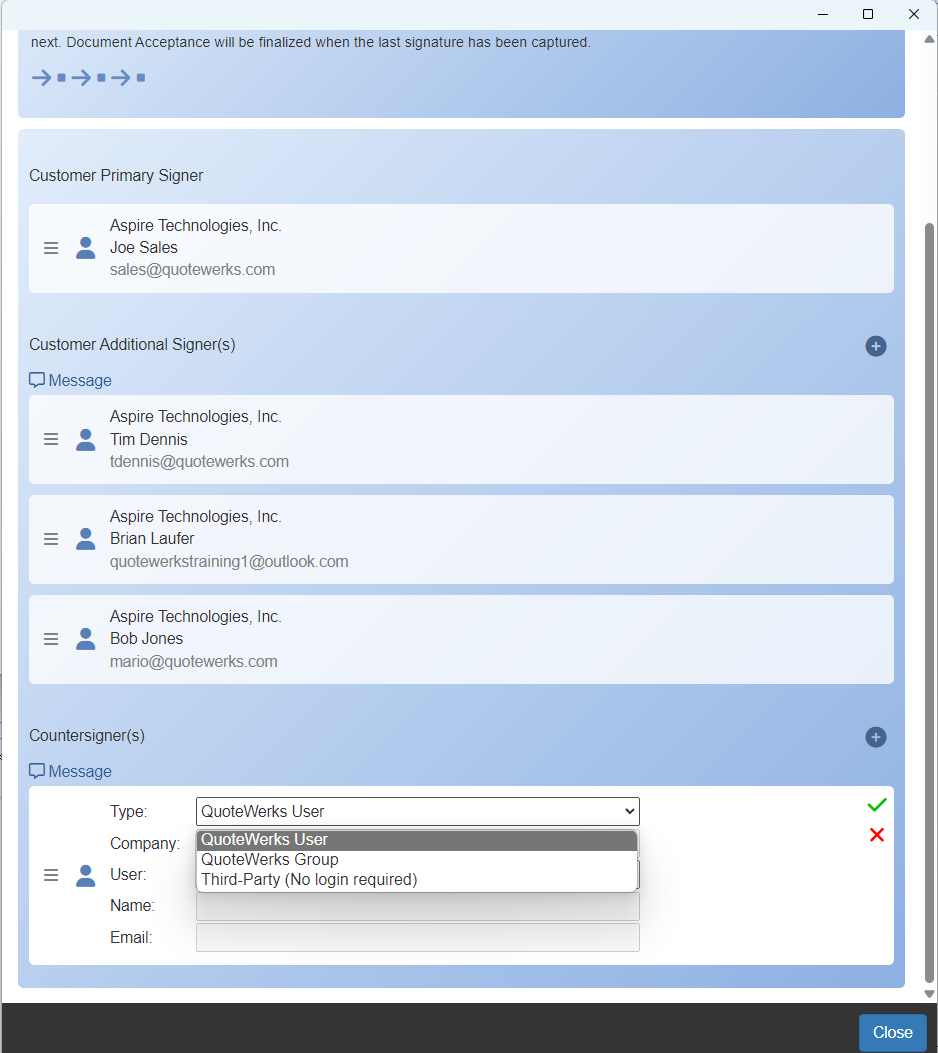
Task: Click person icon for Bob Jones
Action: coord(85,639)
